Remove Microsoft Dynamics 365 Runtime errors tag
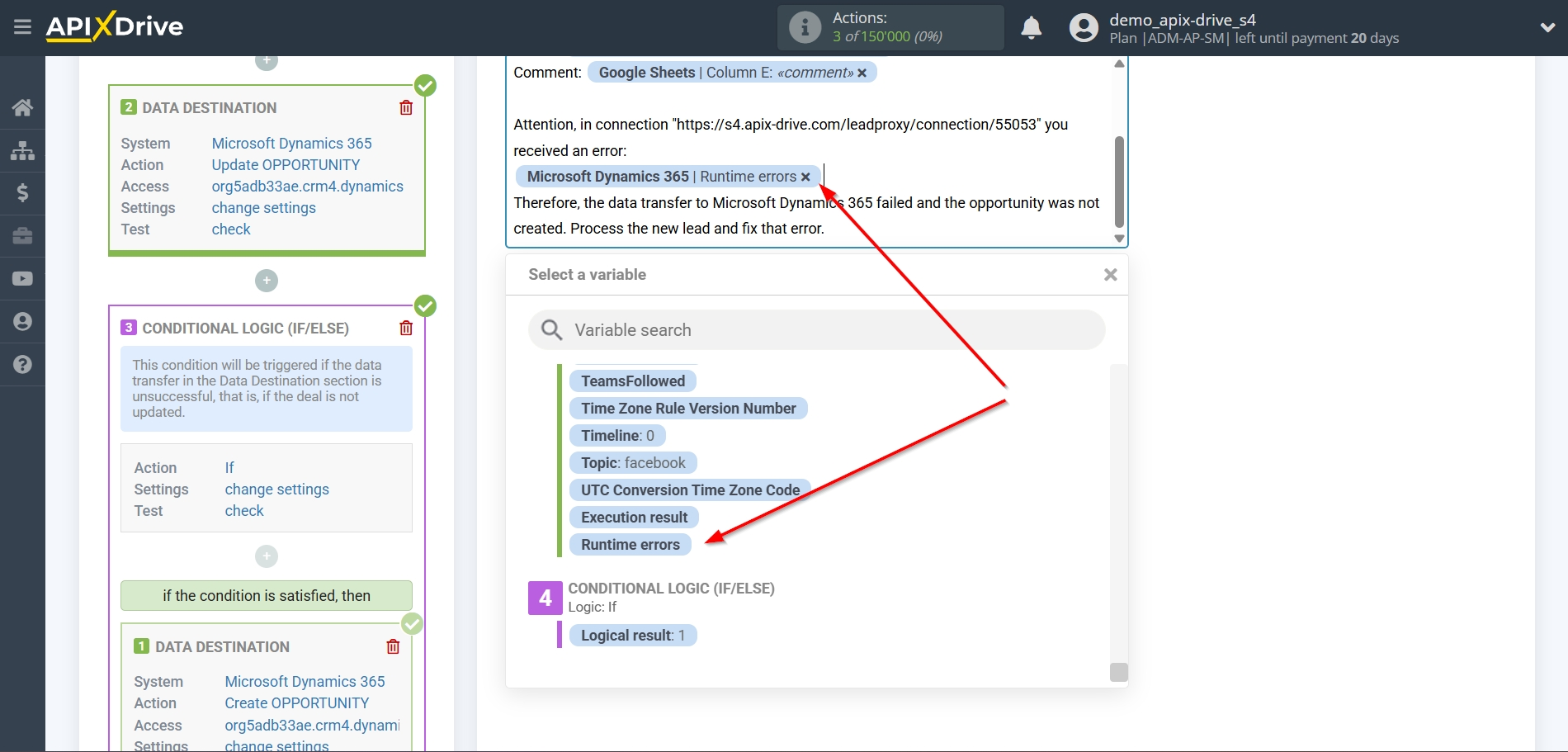The width and height of the screenshot is (1568, 752). (805, 177)
